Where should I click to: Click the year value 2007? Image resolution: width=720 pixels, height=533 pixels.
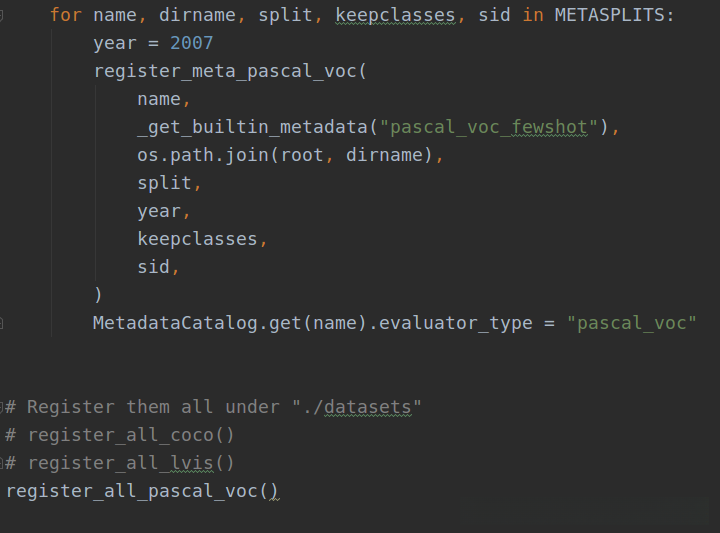[x=191, y=44]
